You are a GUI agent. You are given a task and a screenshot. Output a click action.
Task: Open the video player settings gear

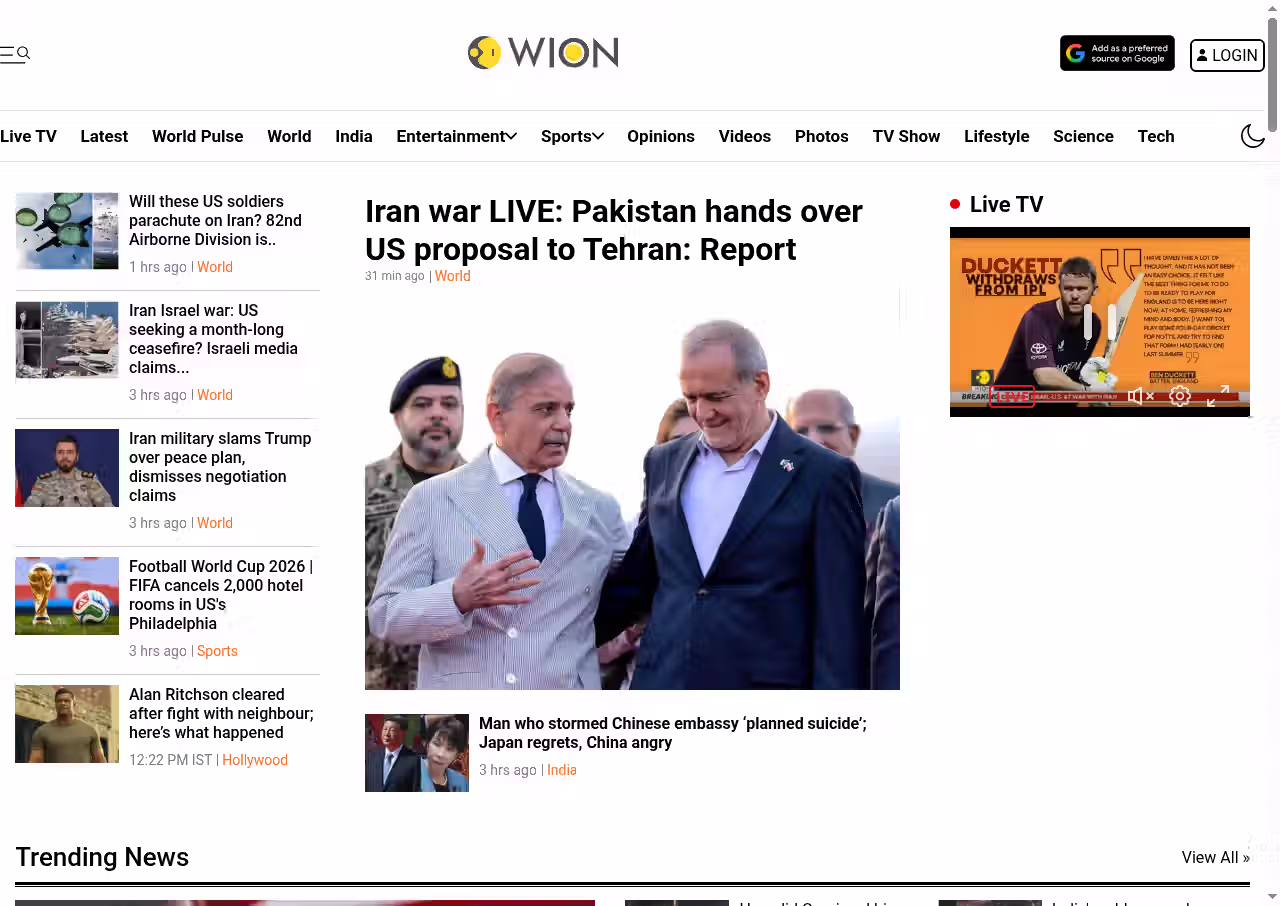[x=1180, y=396]
